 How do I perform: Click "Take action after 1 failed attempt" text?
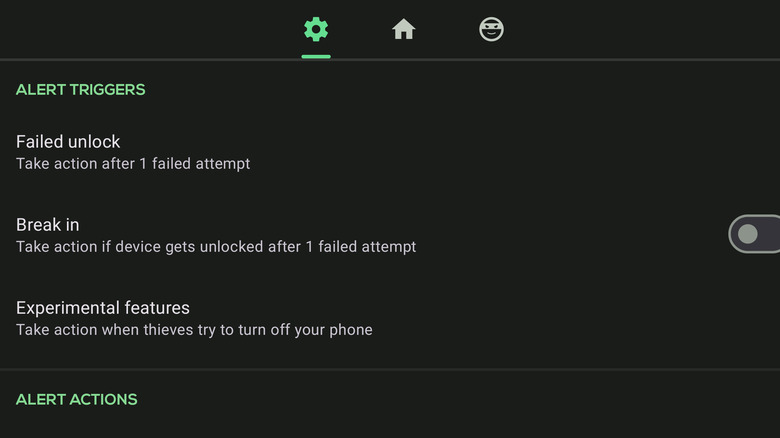coord(133,164)
